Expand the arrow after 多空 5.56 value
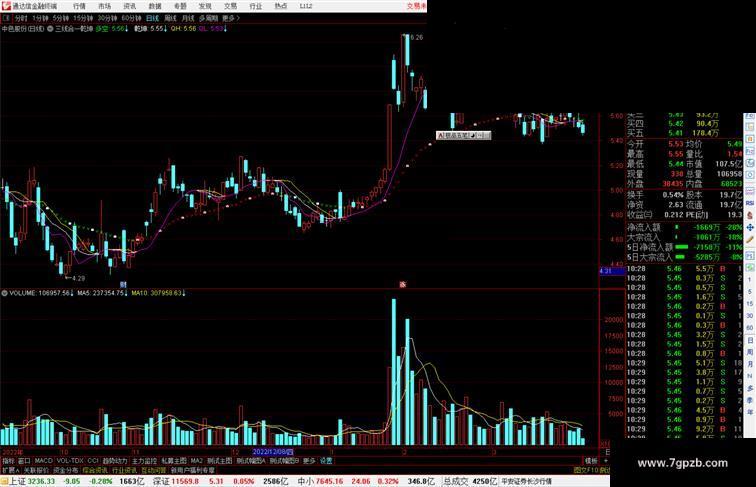Screen dimensions: 756x487 [127, 29]
